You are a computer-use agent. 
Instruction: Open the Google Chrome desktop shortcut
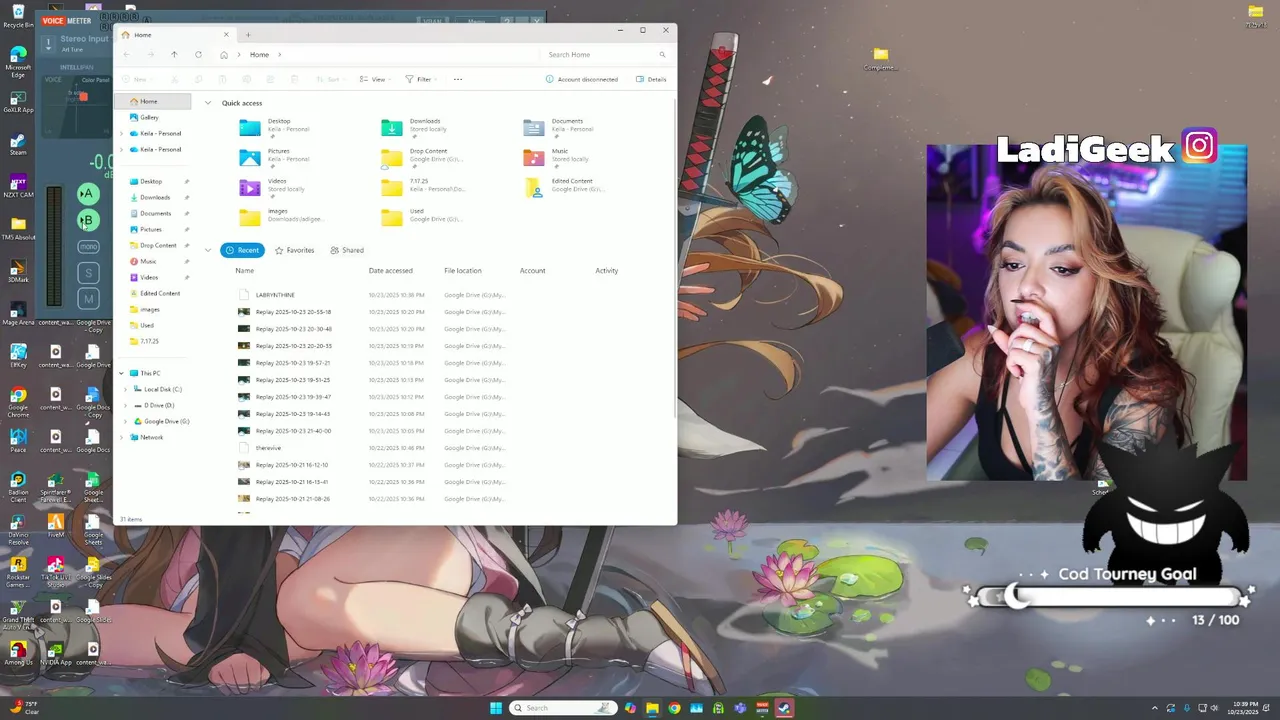(18, 400)
